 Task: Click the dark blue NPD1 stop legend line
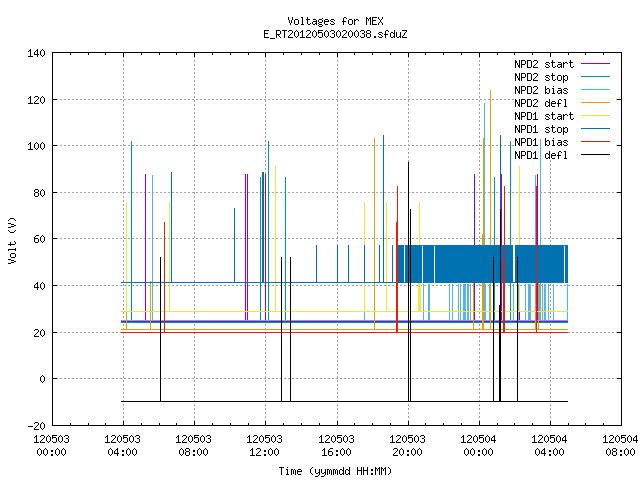596,129
